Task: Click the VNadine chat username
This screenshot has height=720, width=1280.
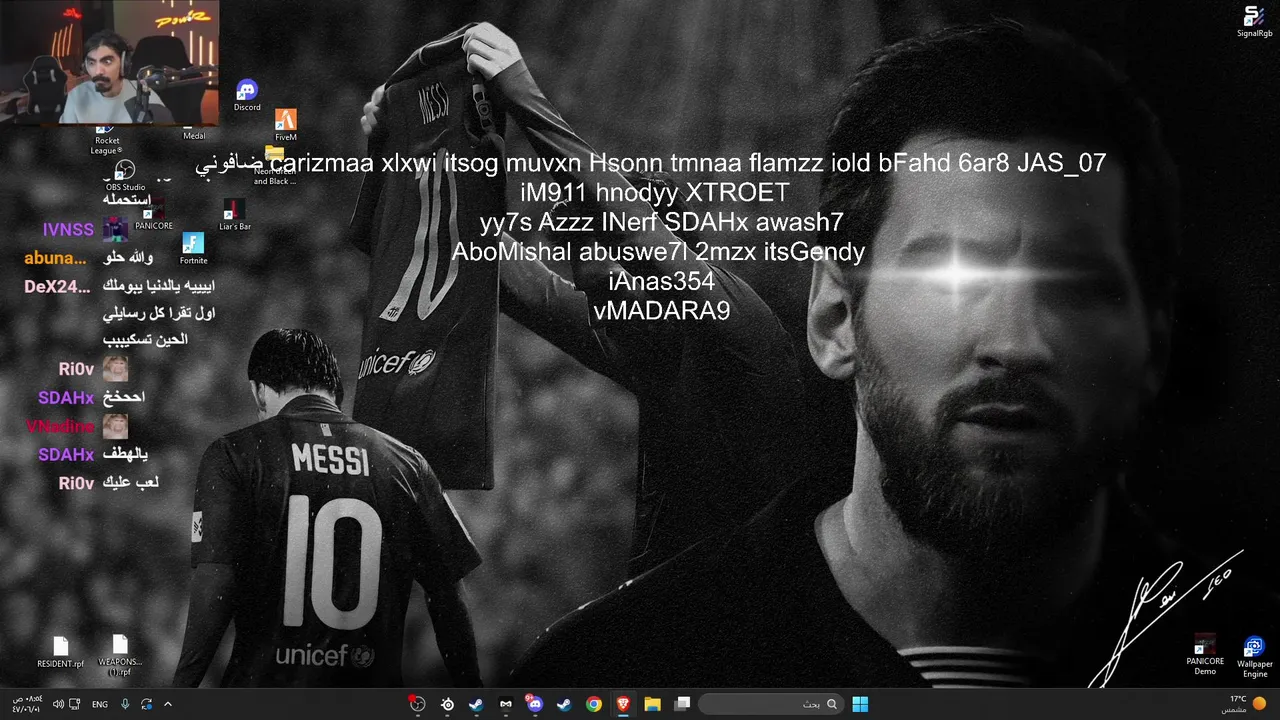Action: (60, 426)
